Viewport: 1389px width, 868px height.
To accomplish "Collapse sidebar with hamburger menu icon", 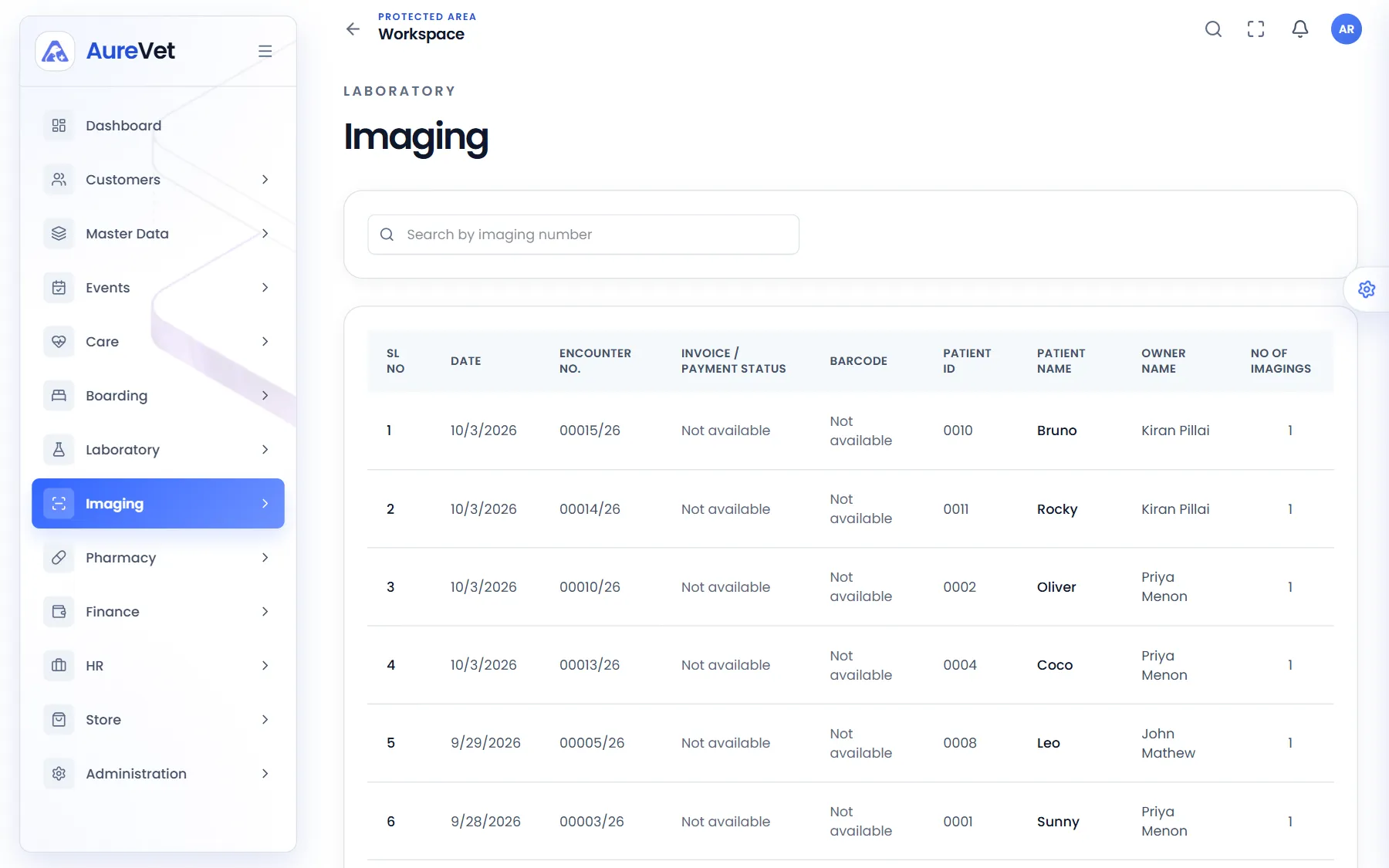I will (x=265, y=51).
